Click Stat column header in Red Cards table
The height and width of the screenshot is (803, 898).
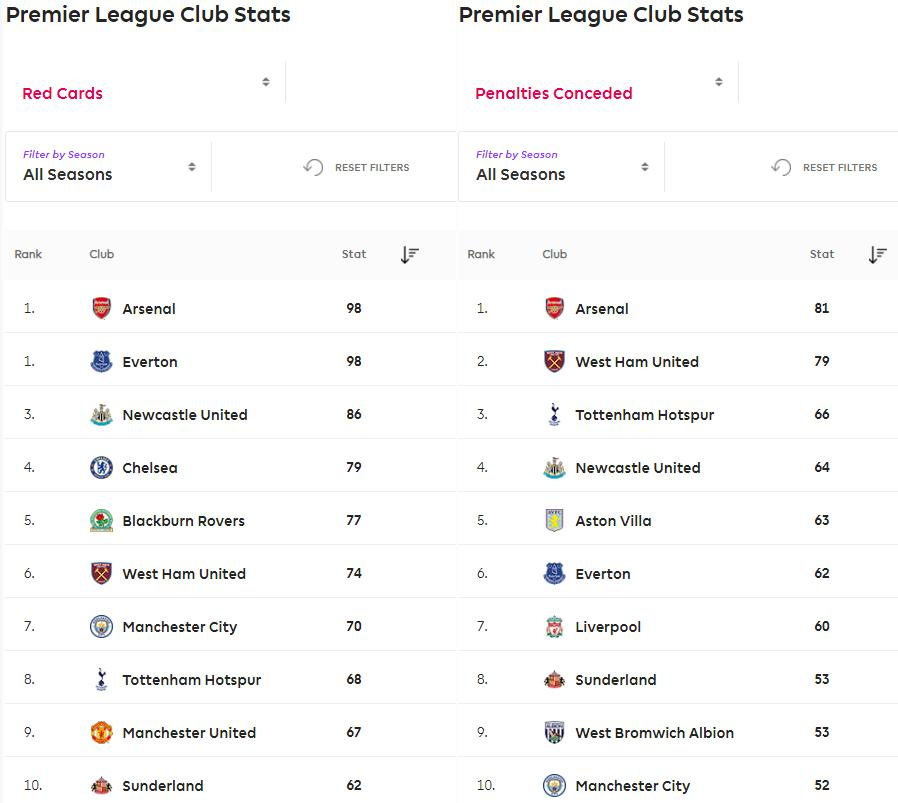click(354, 254)
